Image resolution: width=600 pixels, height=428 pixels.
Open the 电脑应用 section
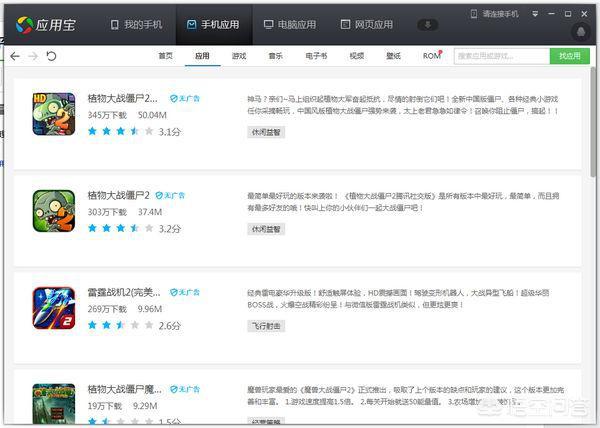290,25
